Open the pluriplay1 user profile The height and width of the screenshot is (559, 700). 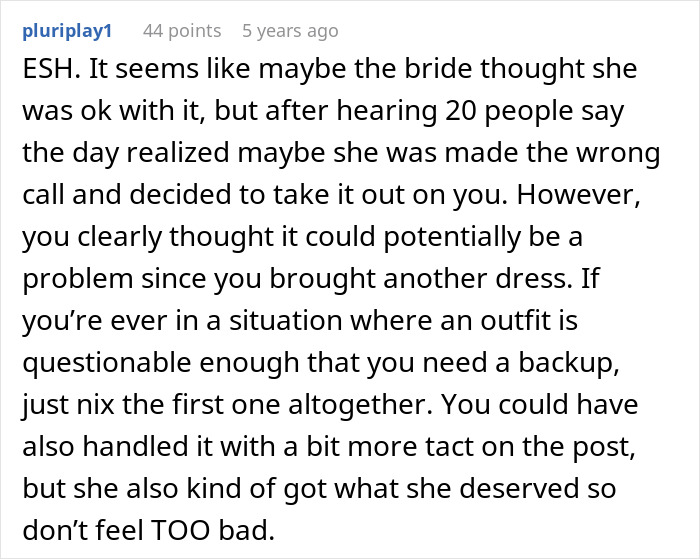coord(65,31)
